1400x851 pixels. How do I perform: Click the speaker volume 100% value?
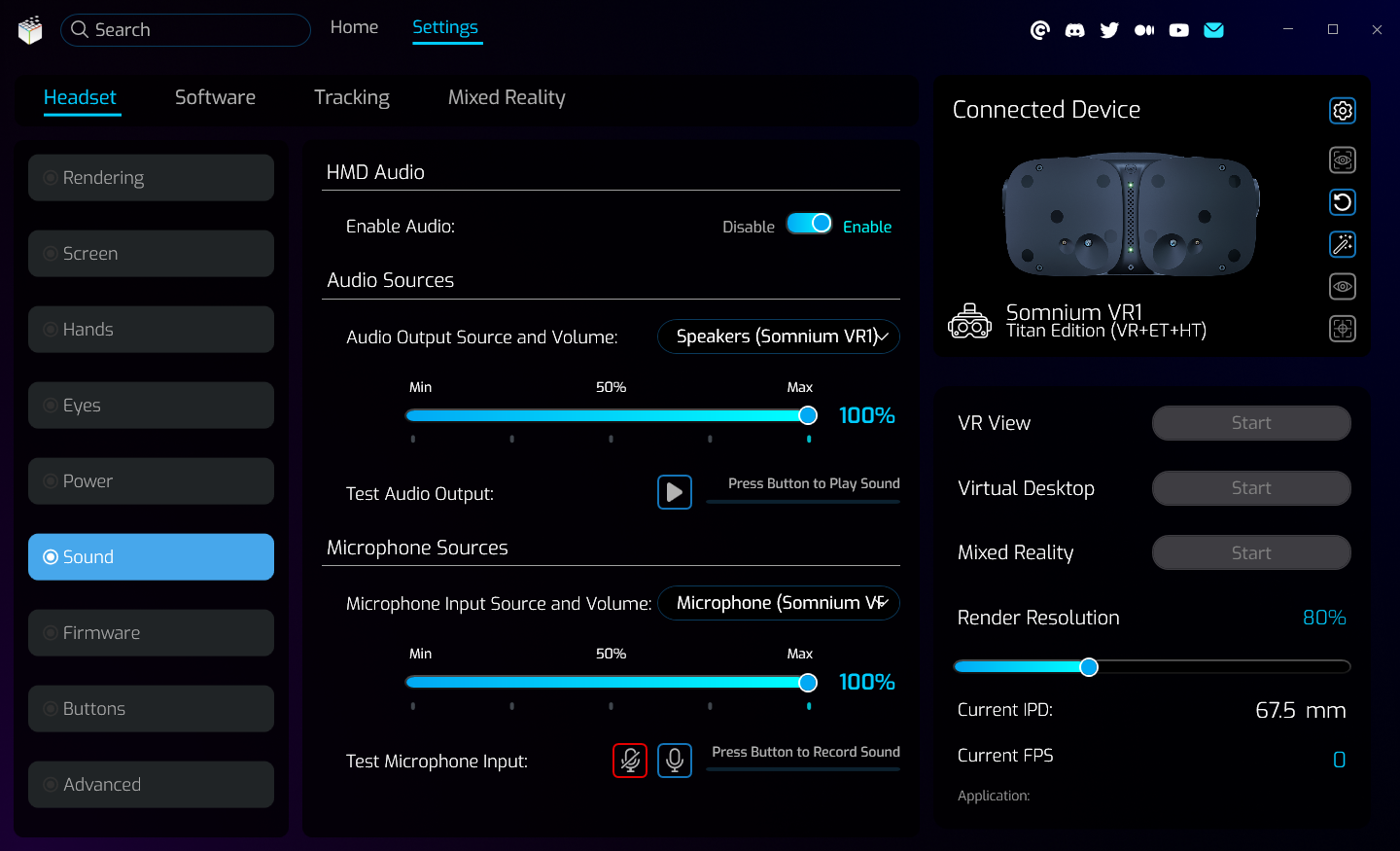point(866,415)
